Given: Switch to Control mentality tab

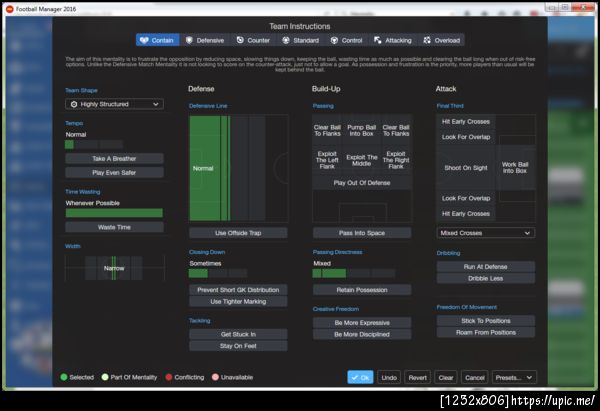Looking at the screenshot, I should [x=347, y=40].
